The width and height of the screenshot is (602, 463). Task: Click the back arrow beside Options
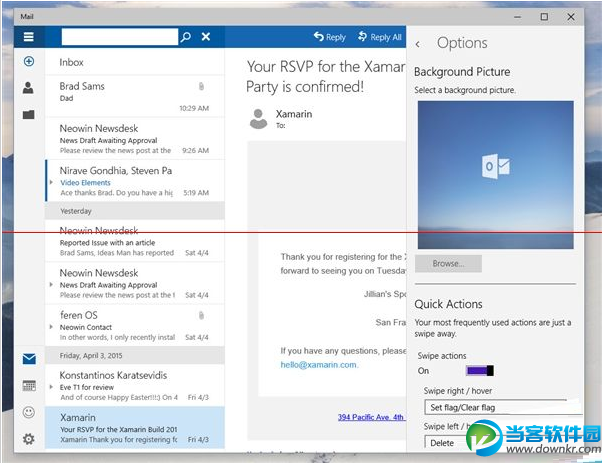[x=418, y=45]
